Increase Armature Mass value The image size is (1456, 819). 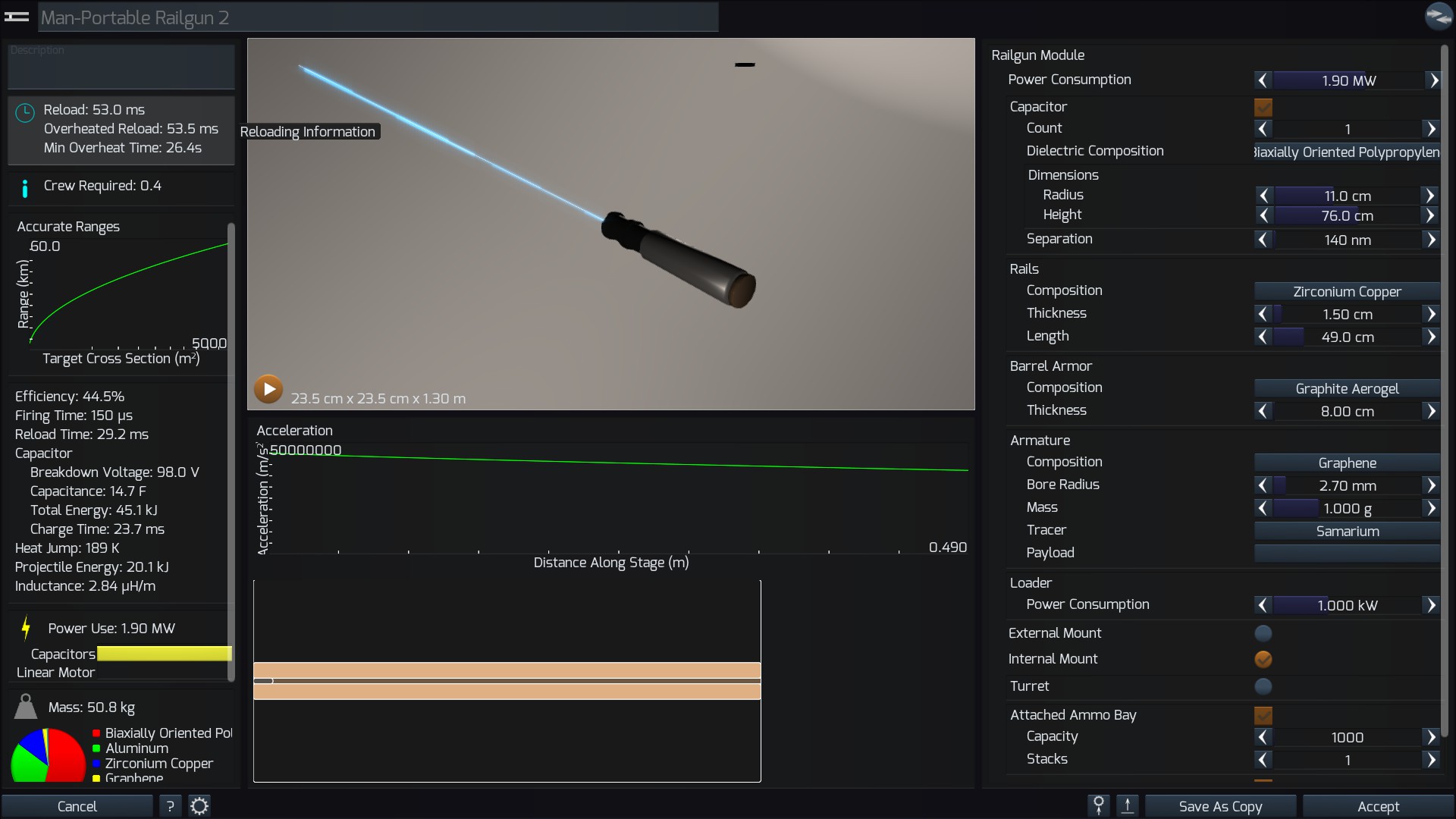point(1430,508)
